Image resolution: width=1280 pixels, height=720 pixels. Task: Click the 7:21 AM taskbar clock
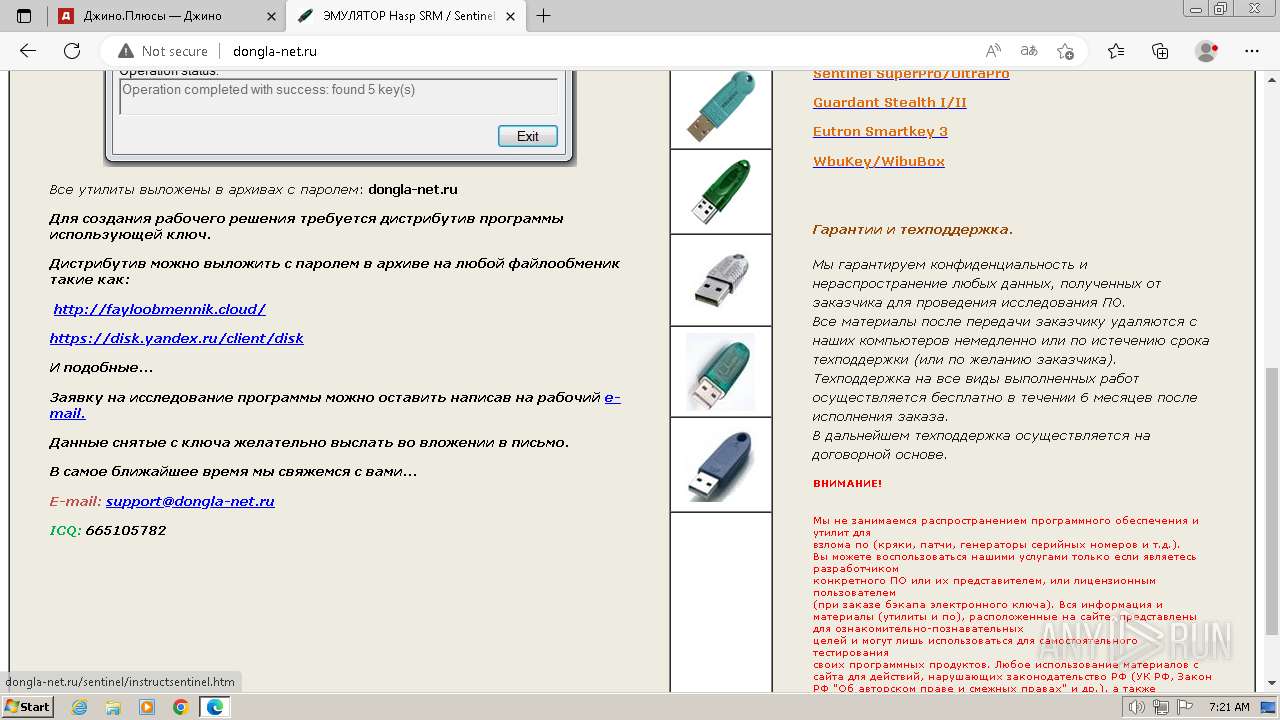1229,707
